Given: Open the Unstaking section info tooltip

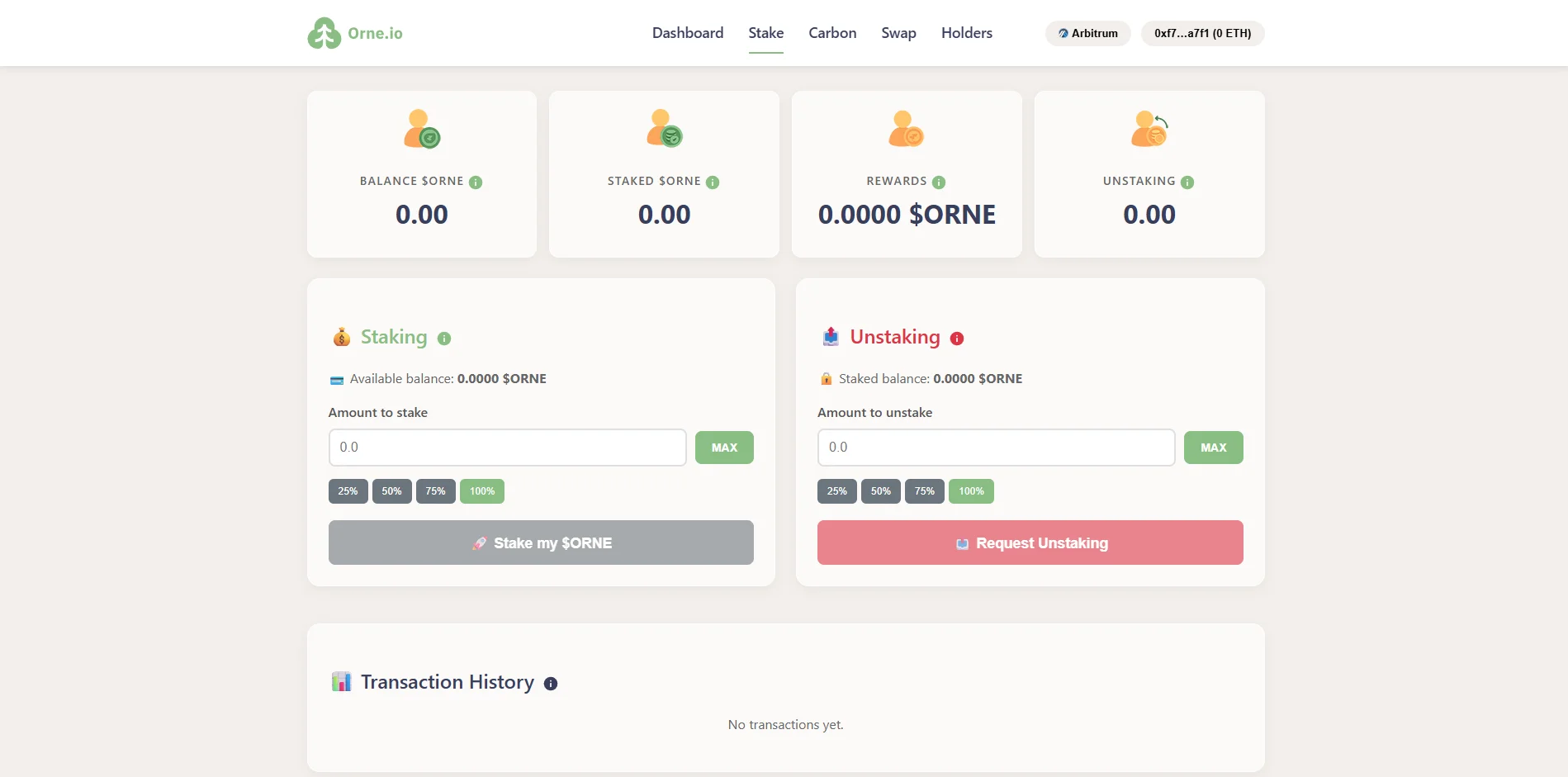Looking at the screenshot, I should 958,339.
